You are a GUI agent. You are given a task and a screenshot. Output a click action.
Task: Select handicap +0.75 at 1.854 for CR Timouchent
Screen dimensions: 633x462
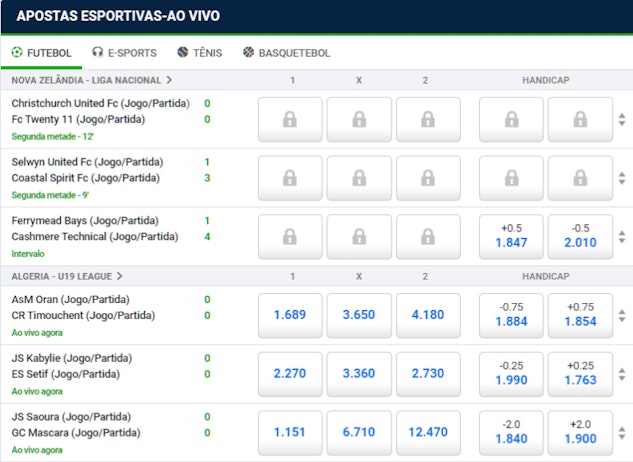(x=581, y=315)
